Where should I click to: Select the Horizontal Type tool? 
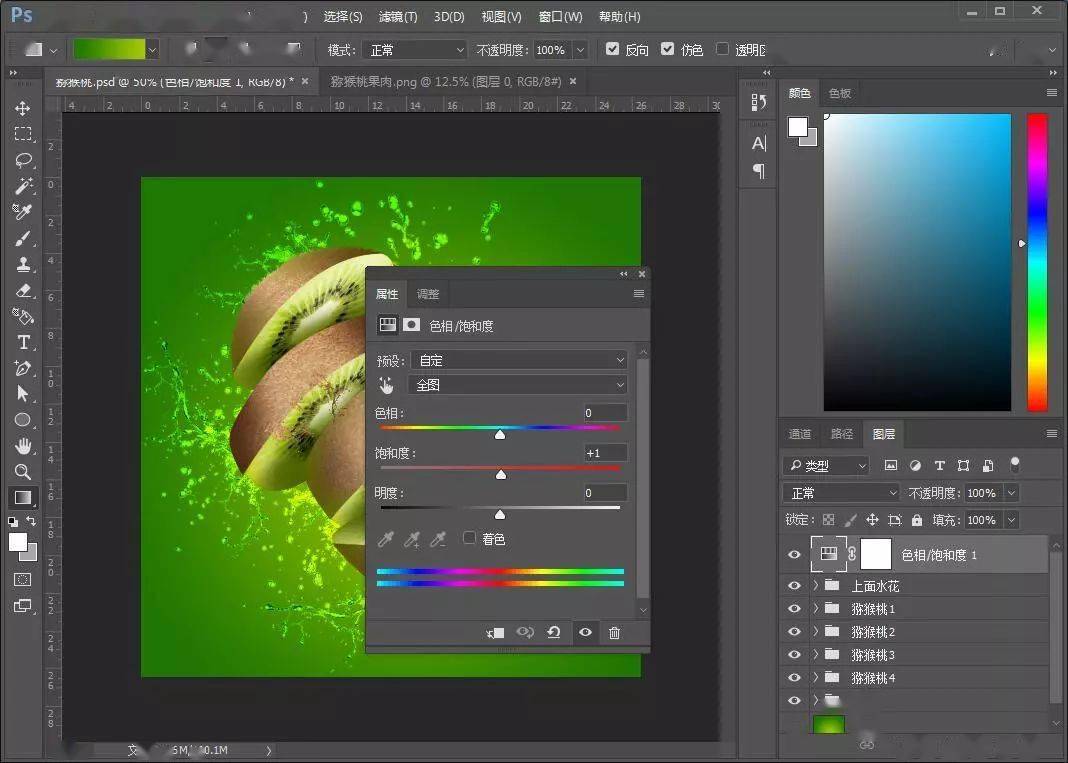(22, 342)
